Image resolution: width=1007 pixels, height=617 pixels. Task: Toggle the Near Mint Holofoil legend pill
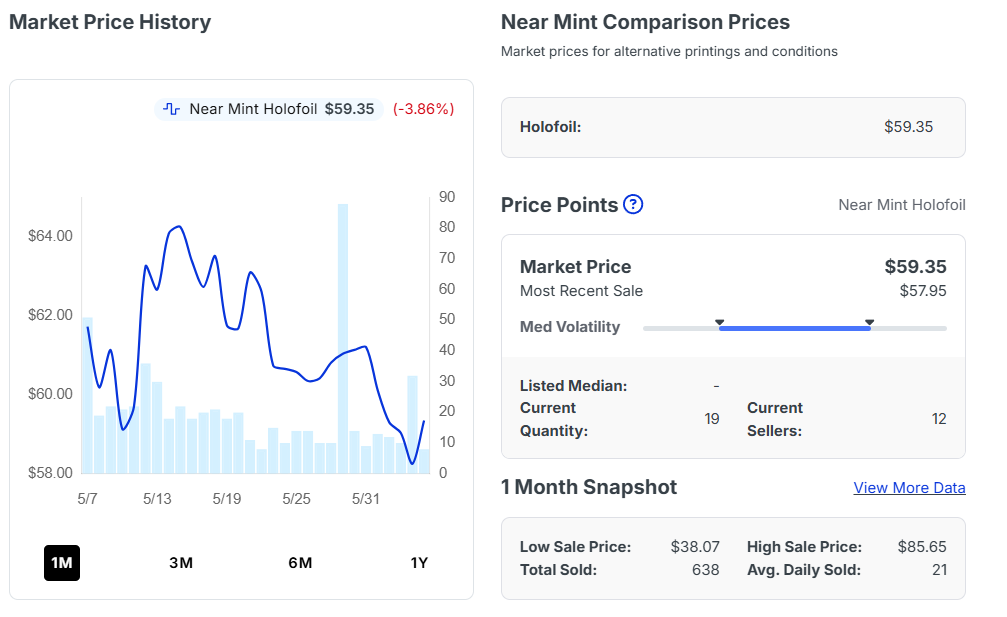[268, 109]
